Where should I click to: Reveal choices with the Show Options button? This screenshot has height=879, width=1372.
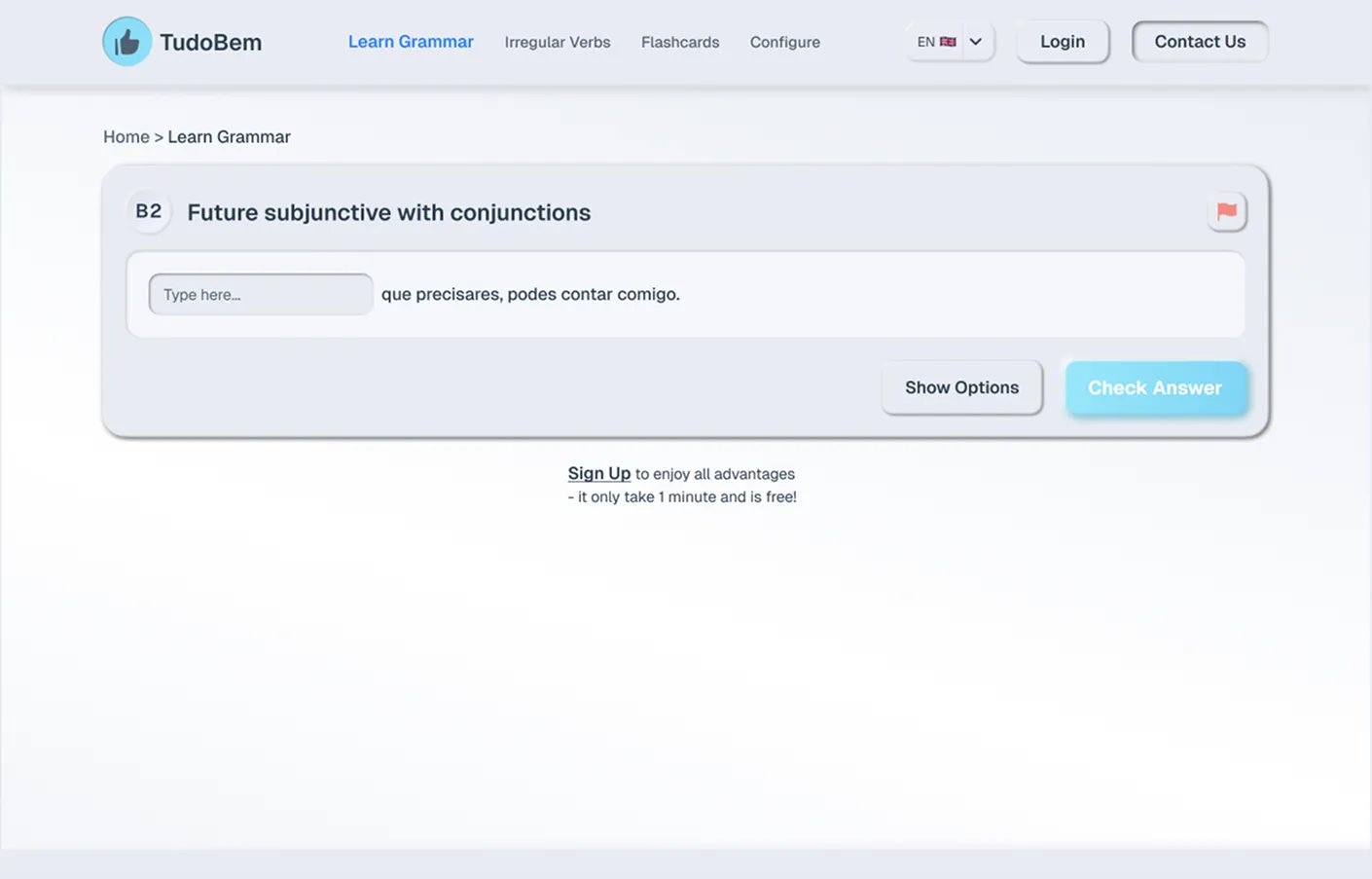pyautogui.click(x=961, y=387)
